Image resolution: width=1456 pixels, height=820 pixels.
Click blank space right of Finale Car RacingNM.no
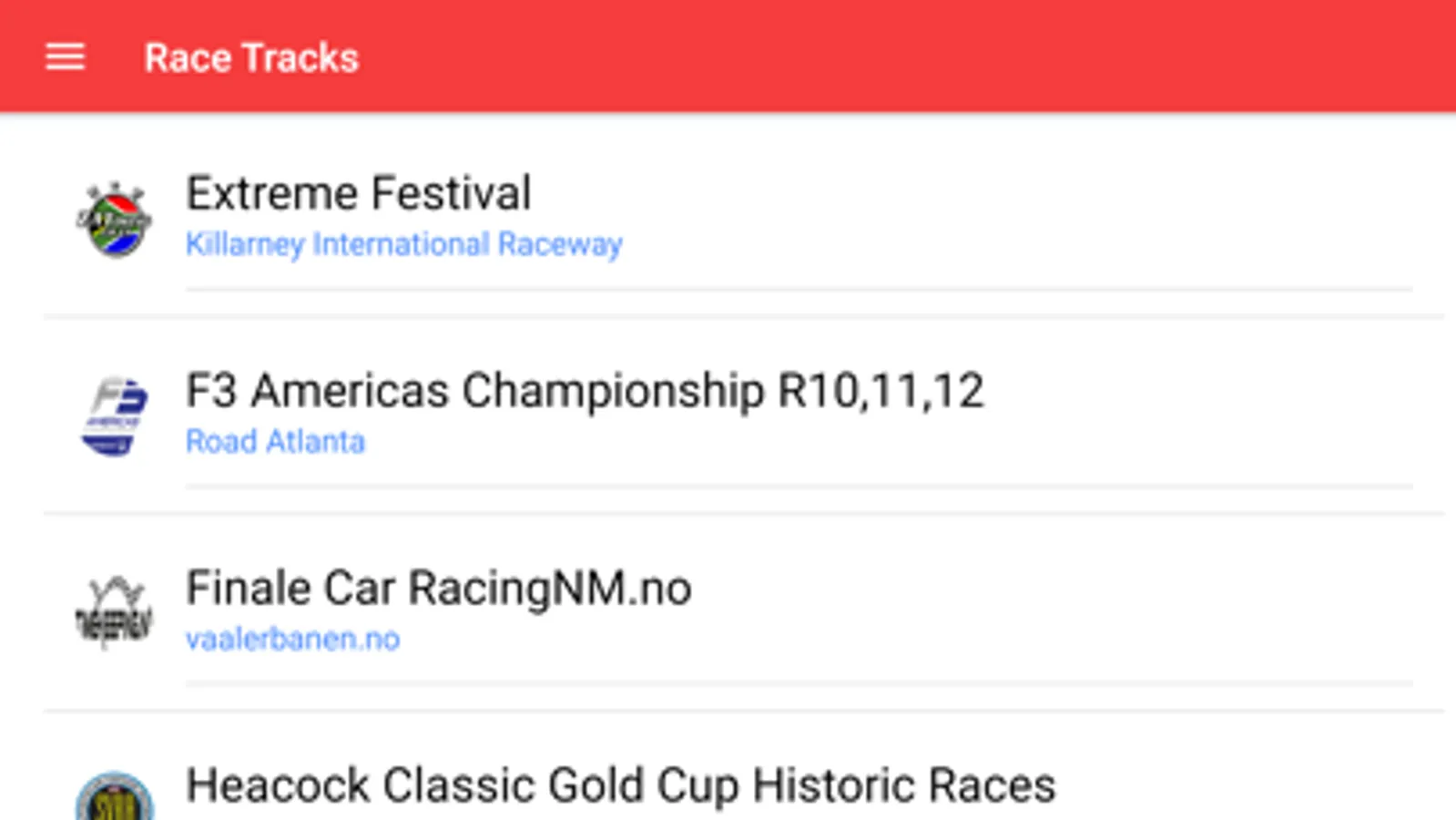coord(1047,588)
